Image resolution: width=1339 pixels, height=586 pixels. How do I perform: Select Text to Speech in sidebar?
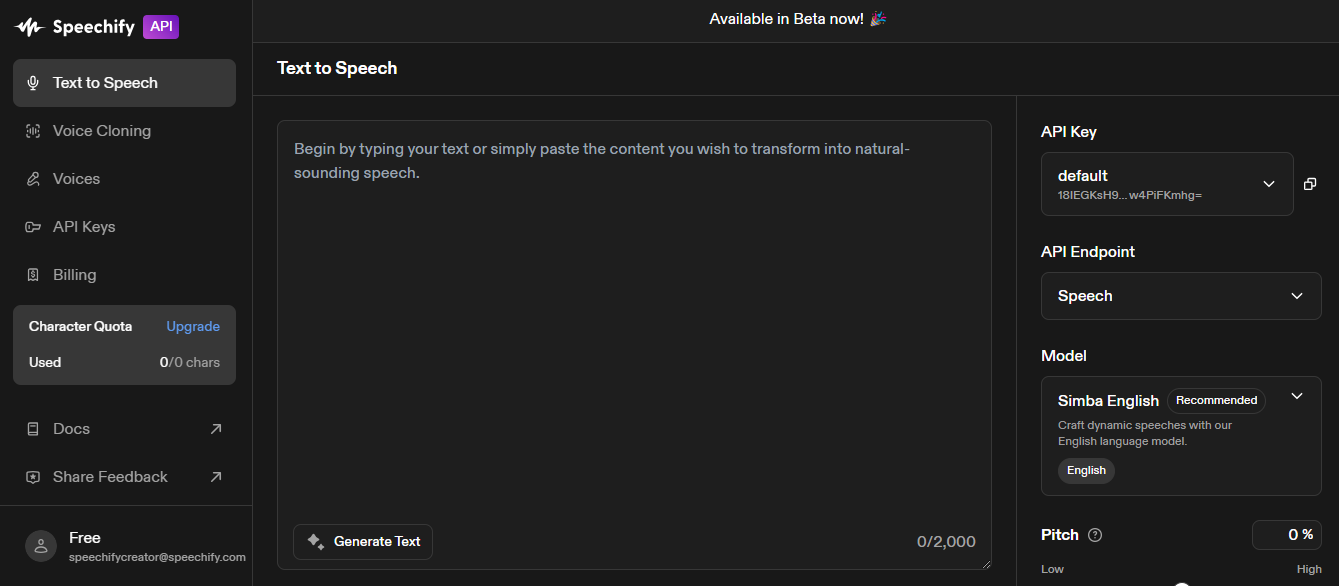[x=124, y=83]
